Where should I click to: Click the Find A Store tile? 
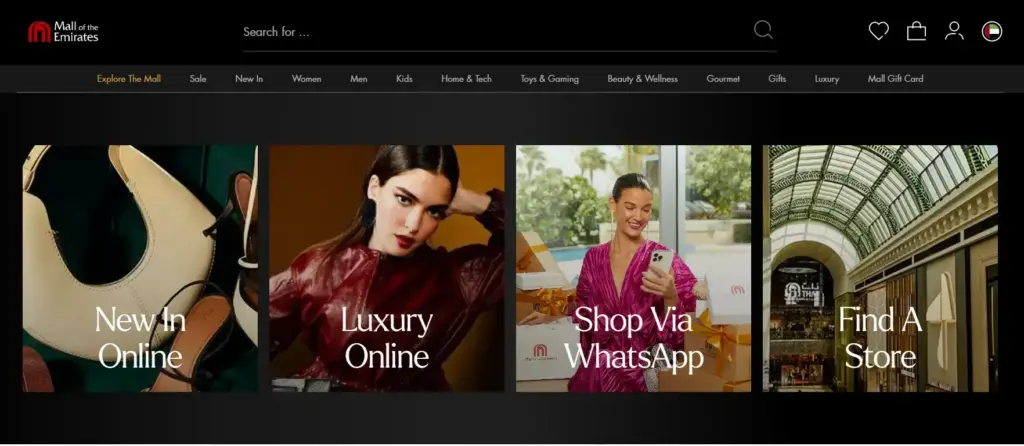(x=880, y=268)
